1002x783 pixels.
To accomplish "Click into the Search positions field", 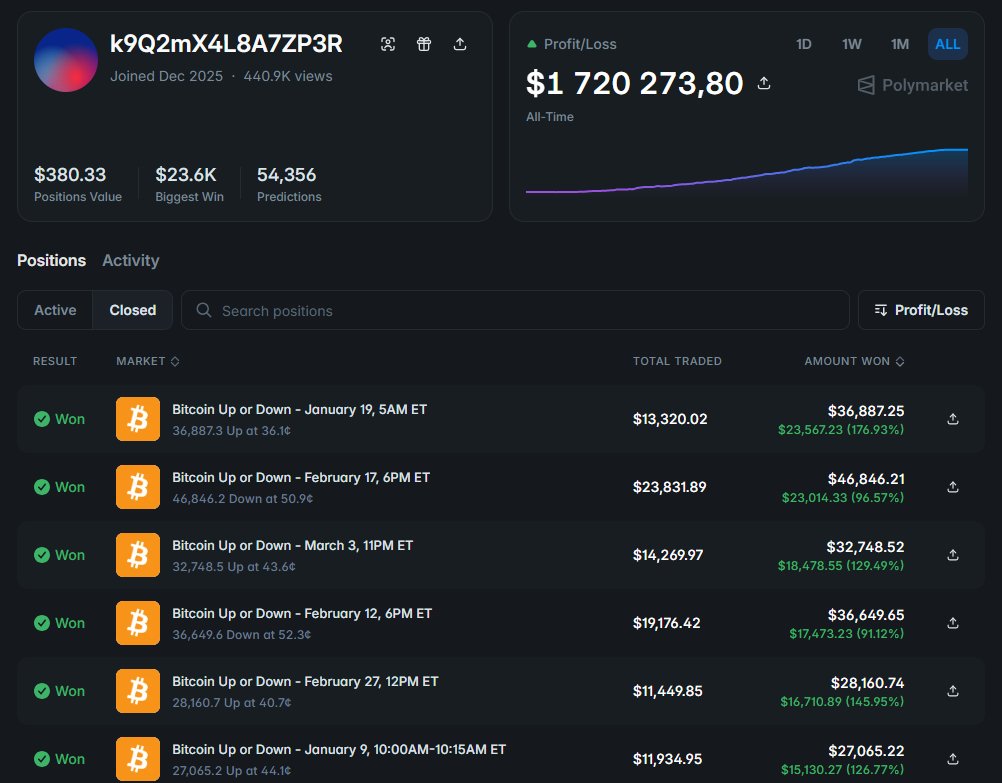I will click(x=515, y=310).
